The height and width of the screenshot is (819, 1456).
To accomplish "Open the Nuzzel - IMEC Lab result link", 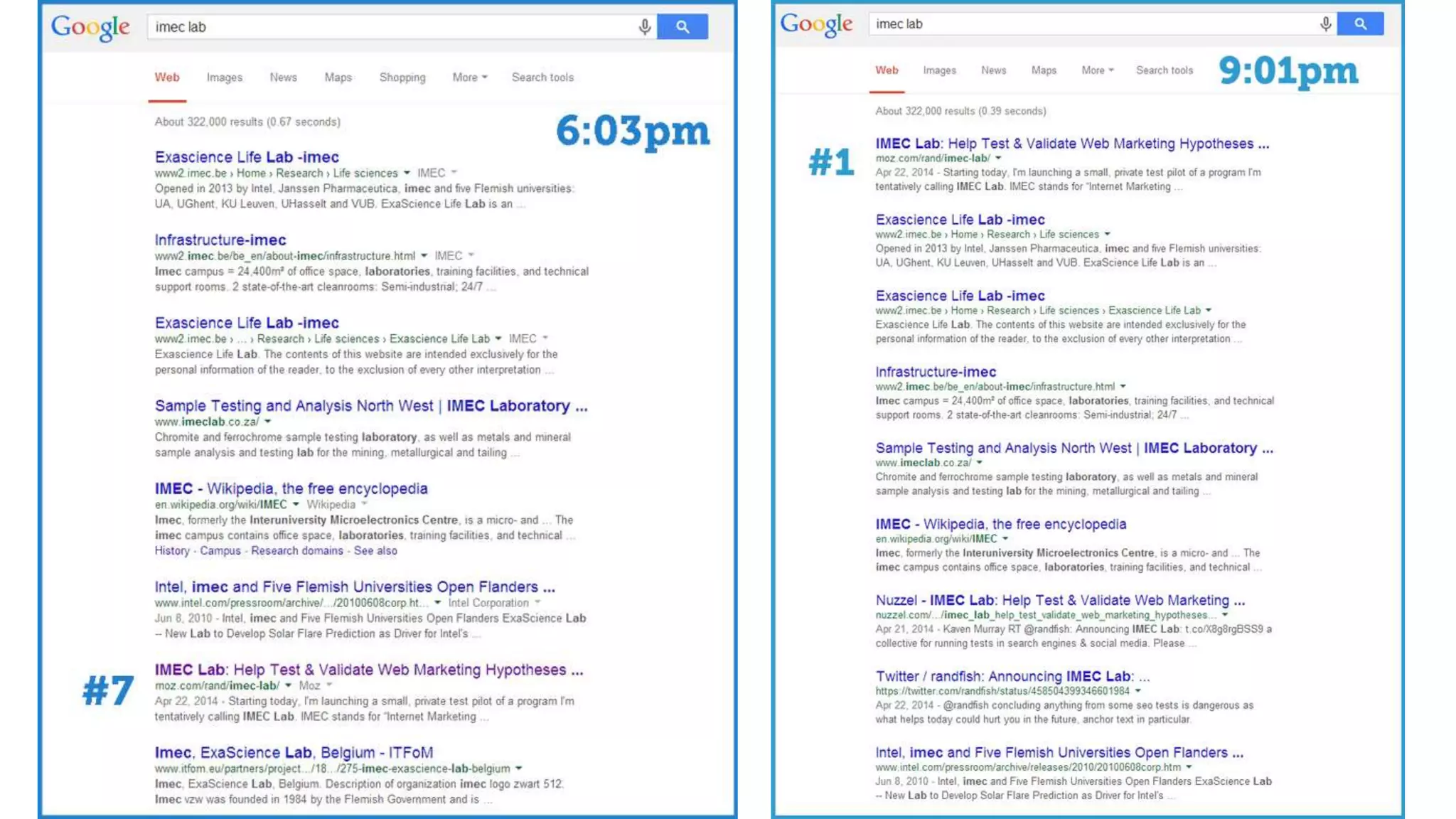I will tap(1059, 600).
